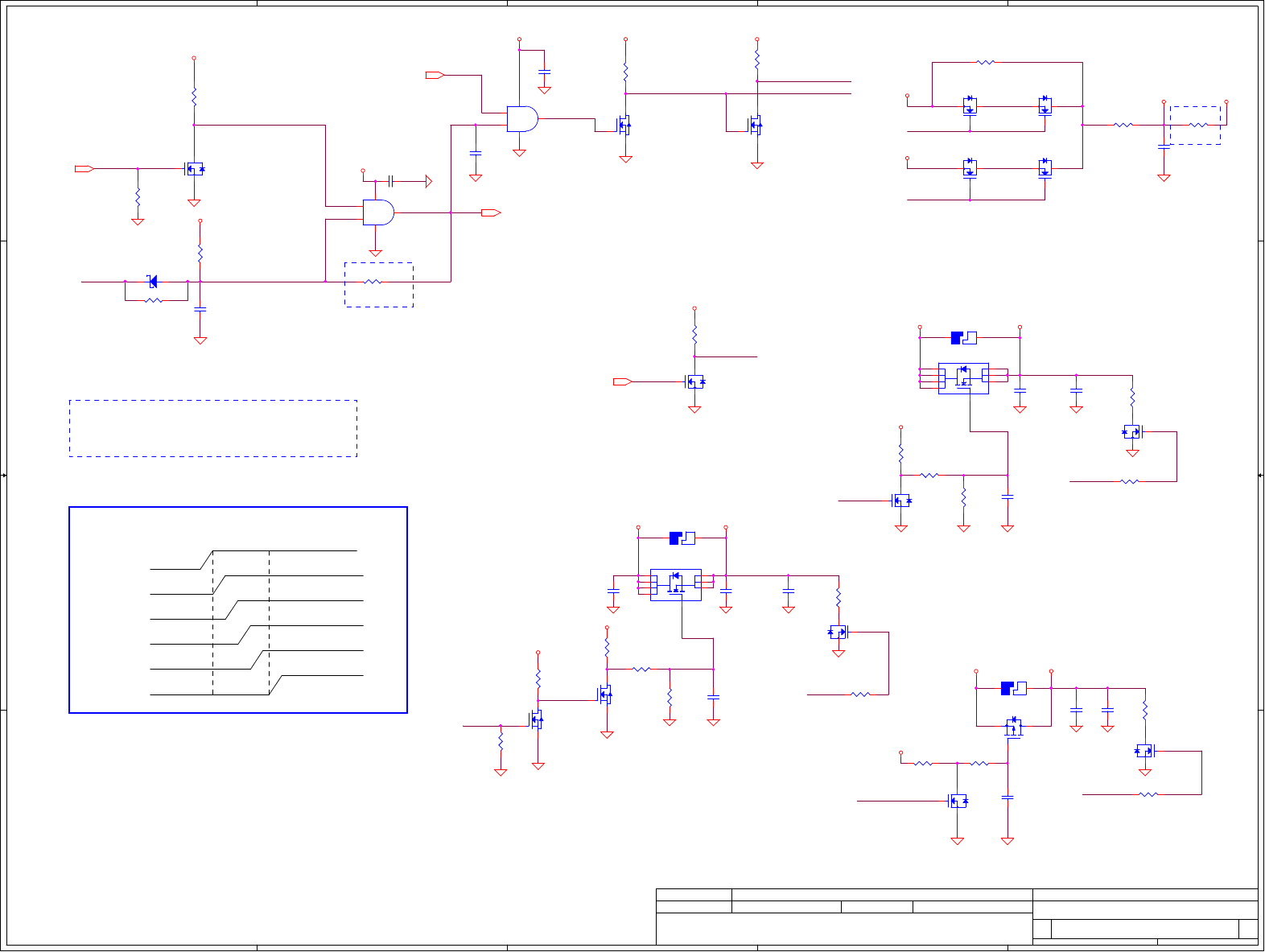Select the AND gate driving a MOSFET gate
This screenshot has height=952, width=1265.
[x=522, y=119]
